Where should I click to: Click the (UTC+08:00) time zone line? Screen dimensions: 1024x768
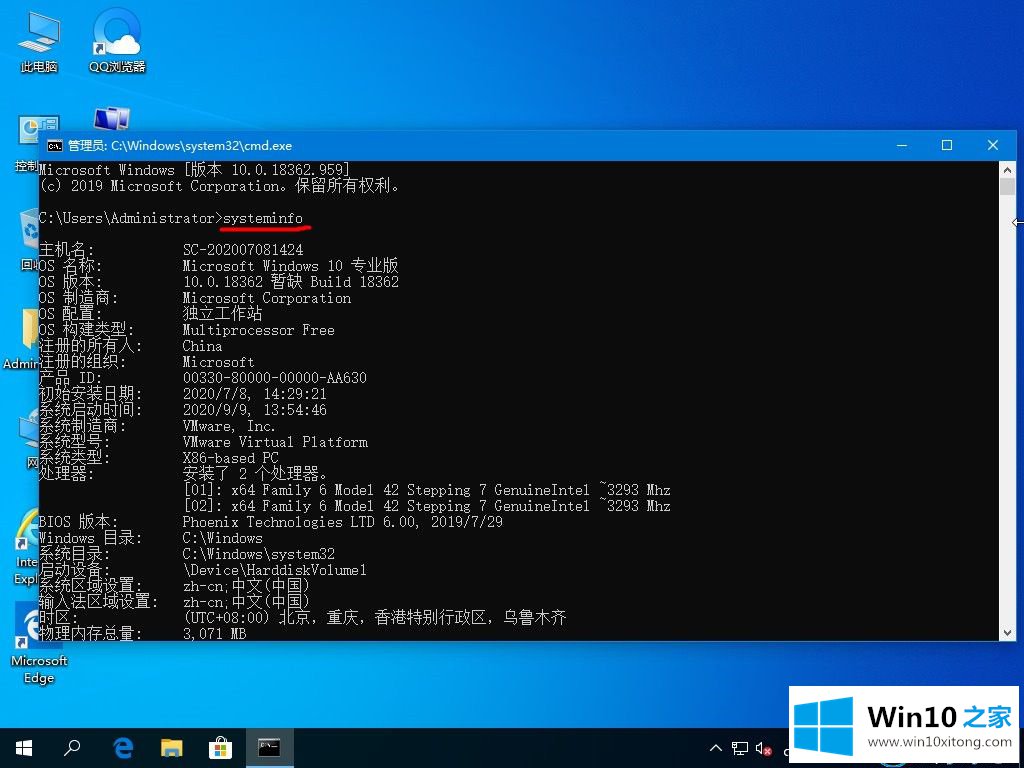pos(375,617)
